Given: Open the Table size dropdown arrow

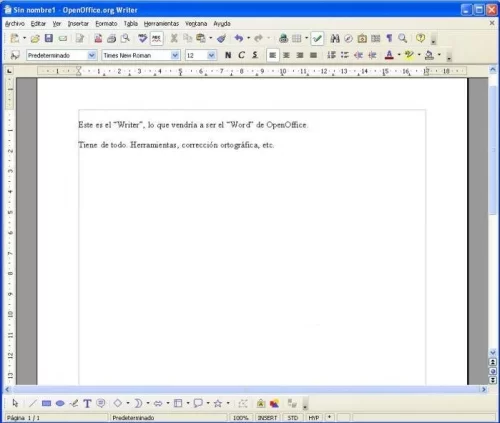Looking at the screenshot, I should point(306,38).
